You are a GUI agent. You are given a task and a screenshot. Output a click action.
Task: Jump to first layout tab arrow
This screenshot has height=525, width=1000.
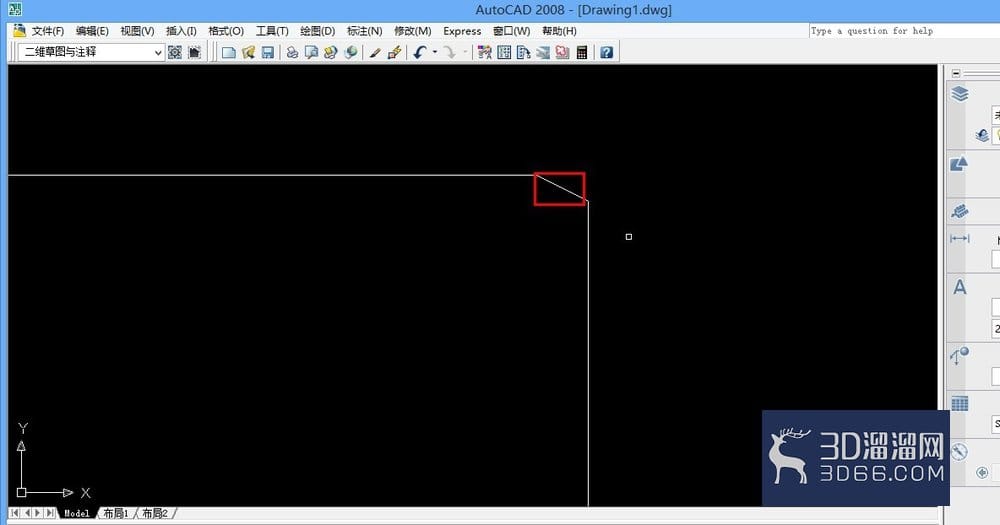click(x=15, y=513)
